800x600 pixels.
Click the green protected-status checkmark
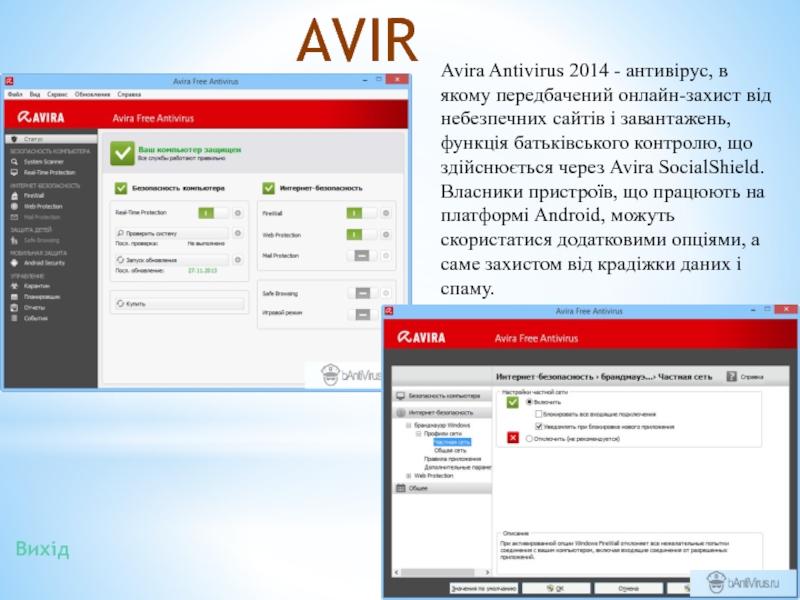pyautogui.click(x=122, y=153)
